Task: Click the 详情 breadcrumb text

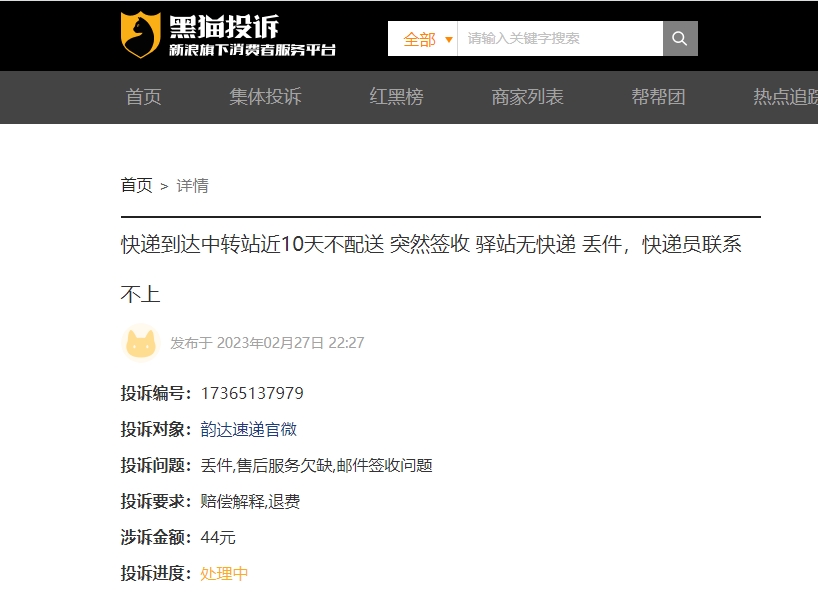Action: (193, 186)
